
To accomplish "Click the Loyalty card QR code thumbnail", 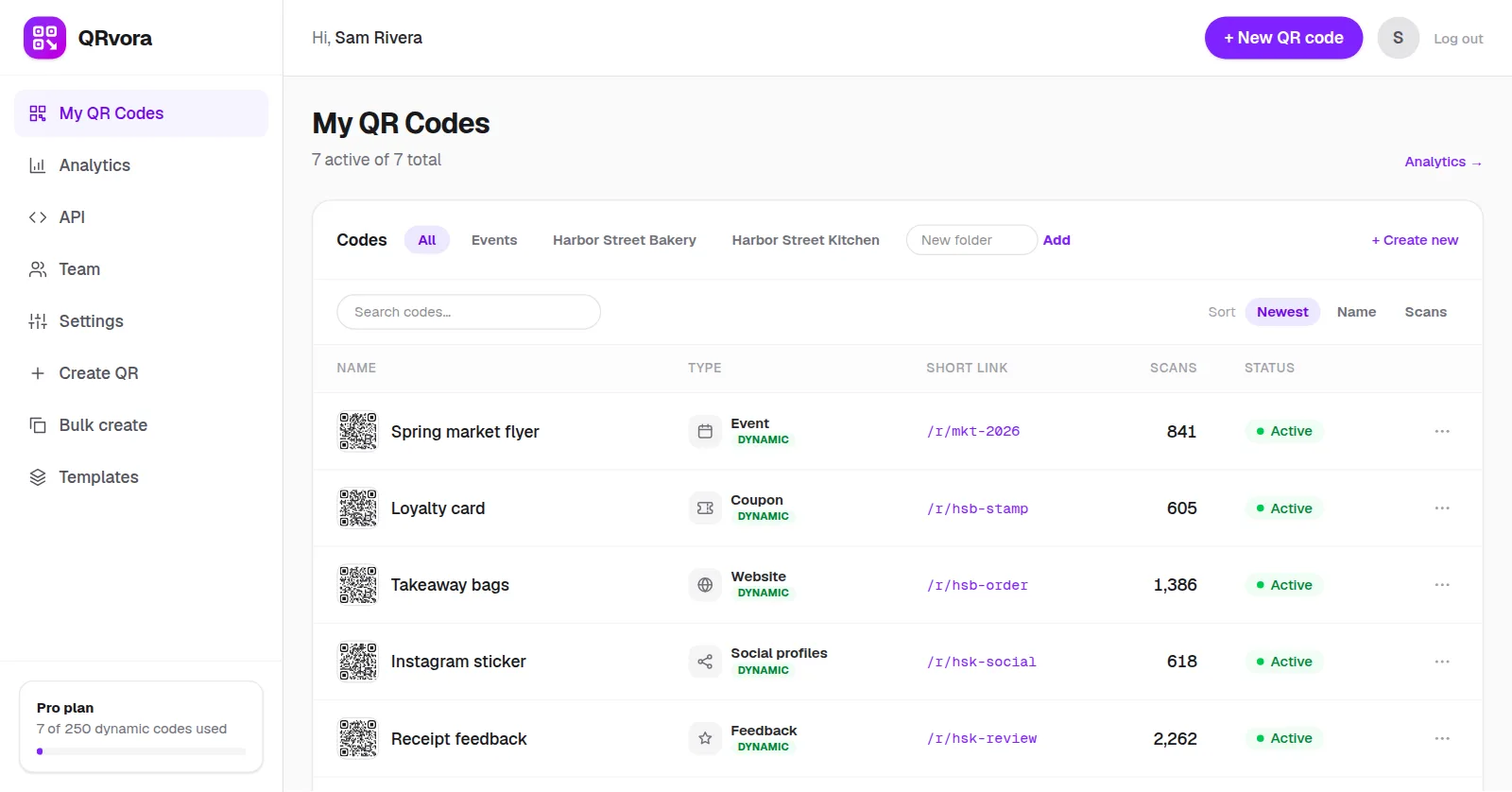I will tap(358, 508).
